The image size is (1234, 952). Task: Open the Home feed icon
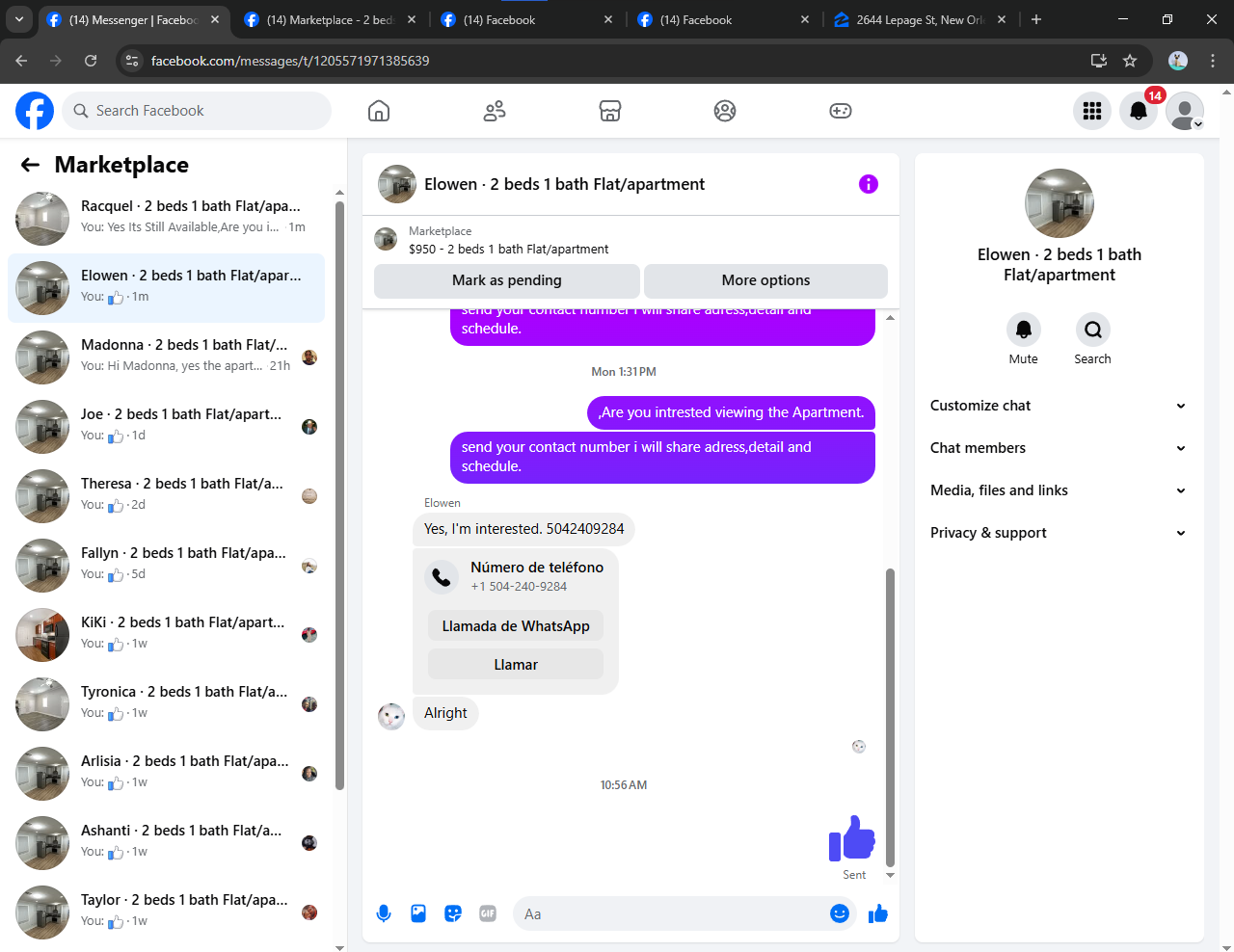[379, 111]
